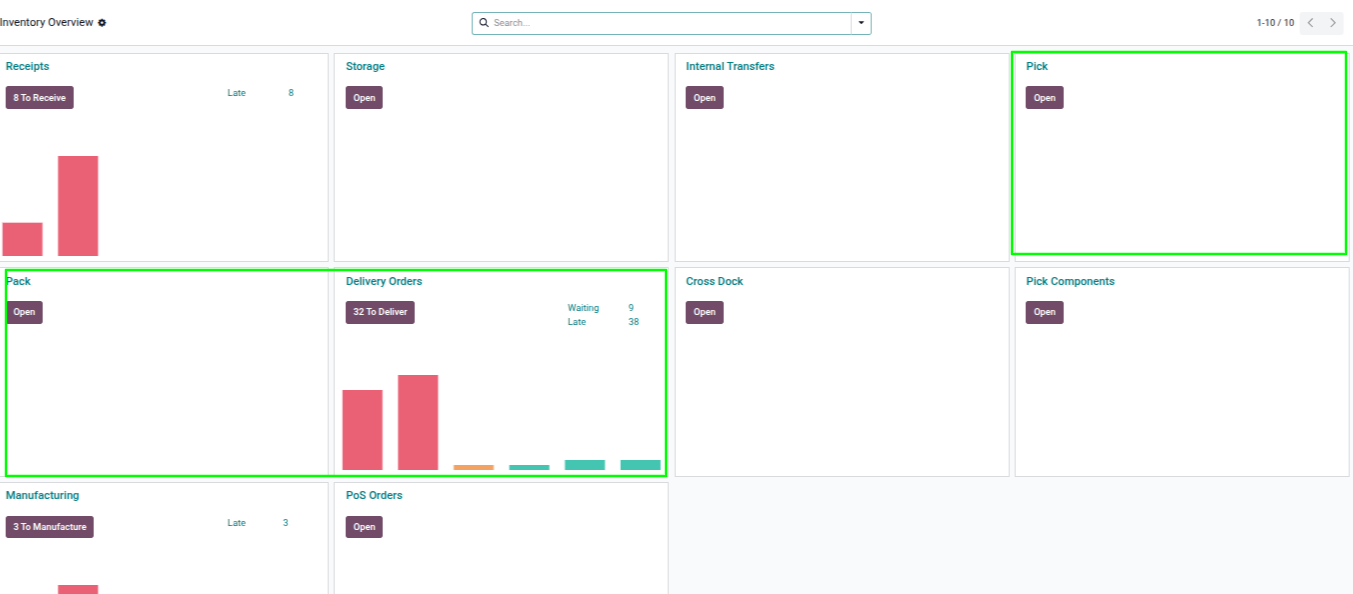The height and width of the screenshot is (594, 1353).
Task: Click Late label in Manufacturing card
Action: point(236,523)
